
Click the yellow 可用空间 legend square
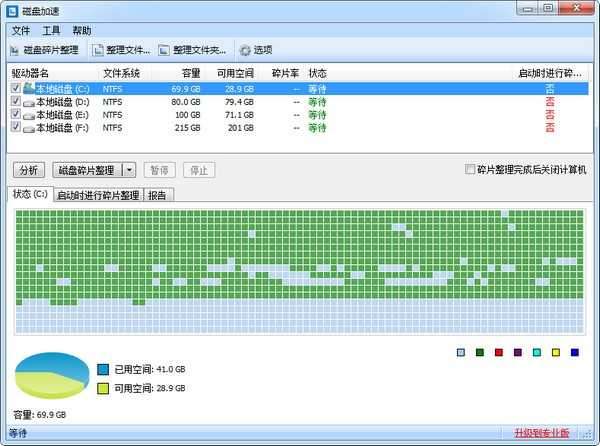[x=103, y=388]
